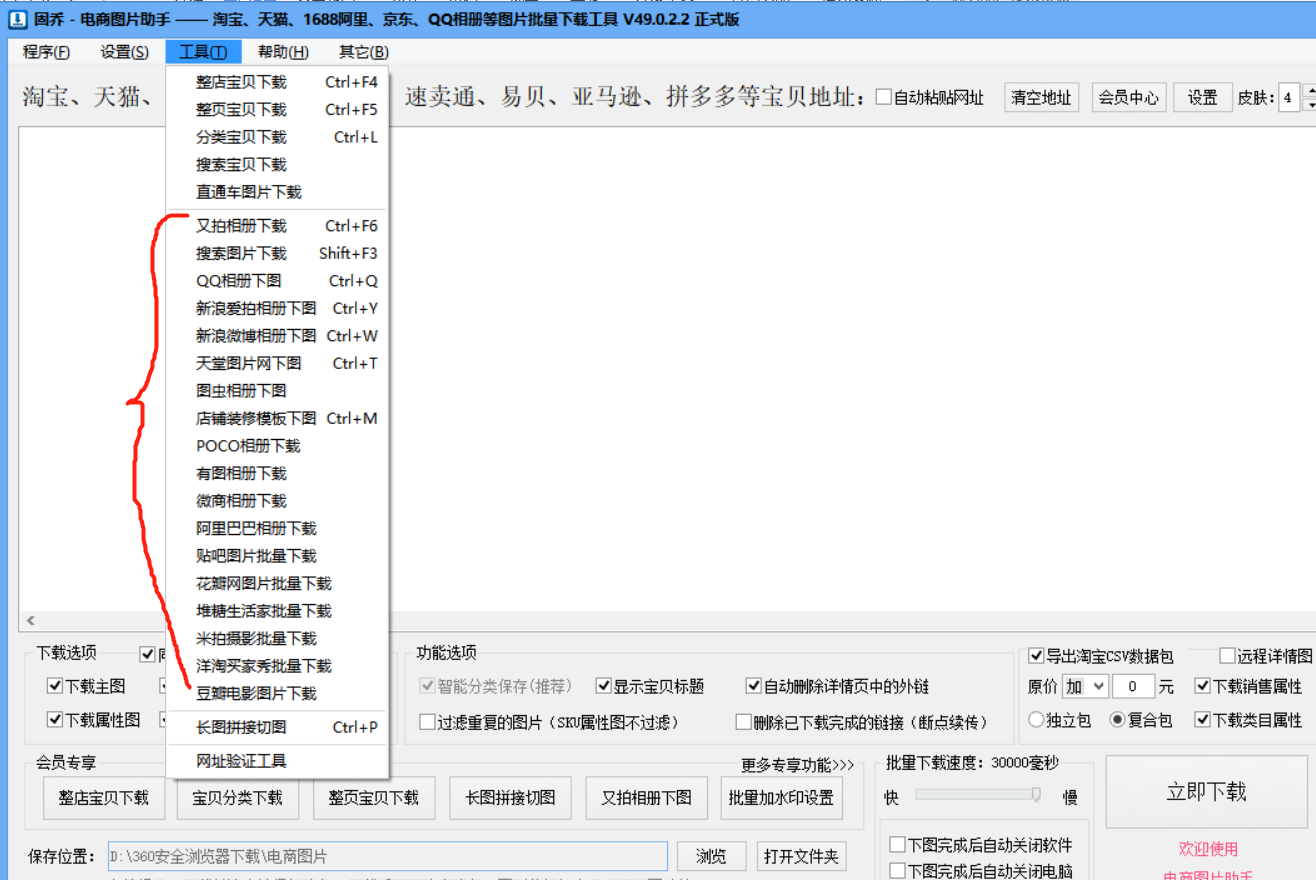Select 堆糖生活家批量下载 menu entry
The image size is (1316, 880).
277,611
